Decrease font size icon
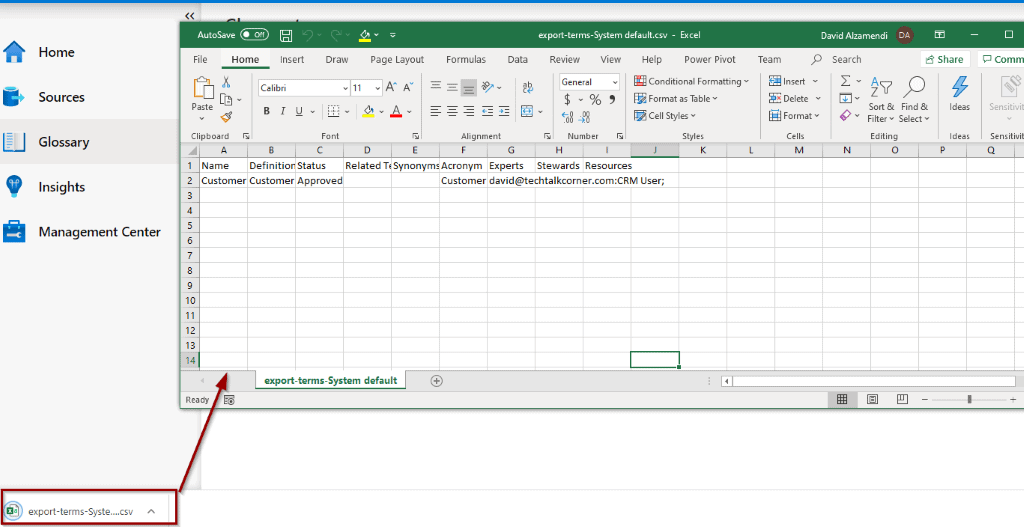Image resolution: width=1024 pixels, height=527 pixels. tap(408, 87)
